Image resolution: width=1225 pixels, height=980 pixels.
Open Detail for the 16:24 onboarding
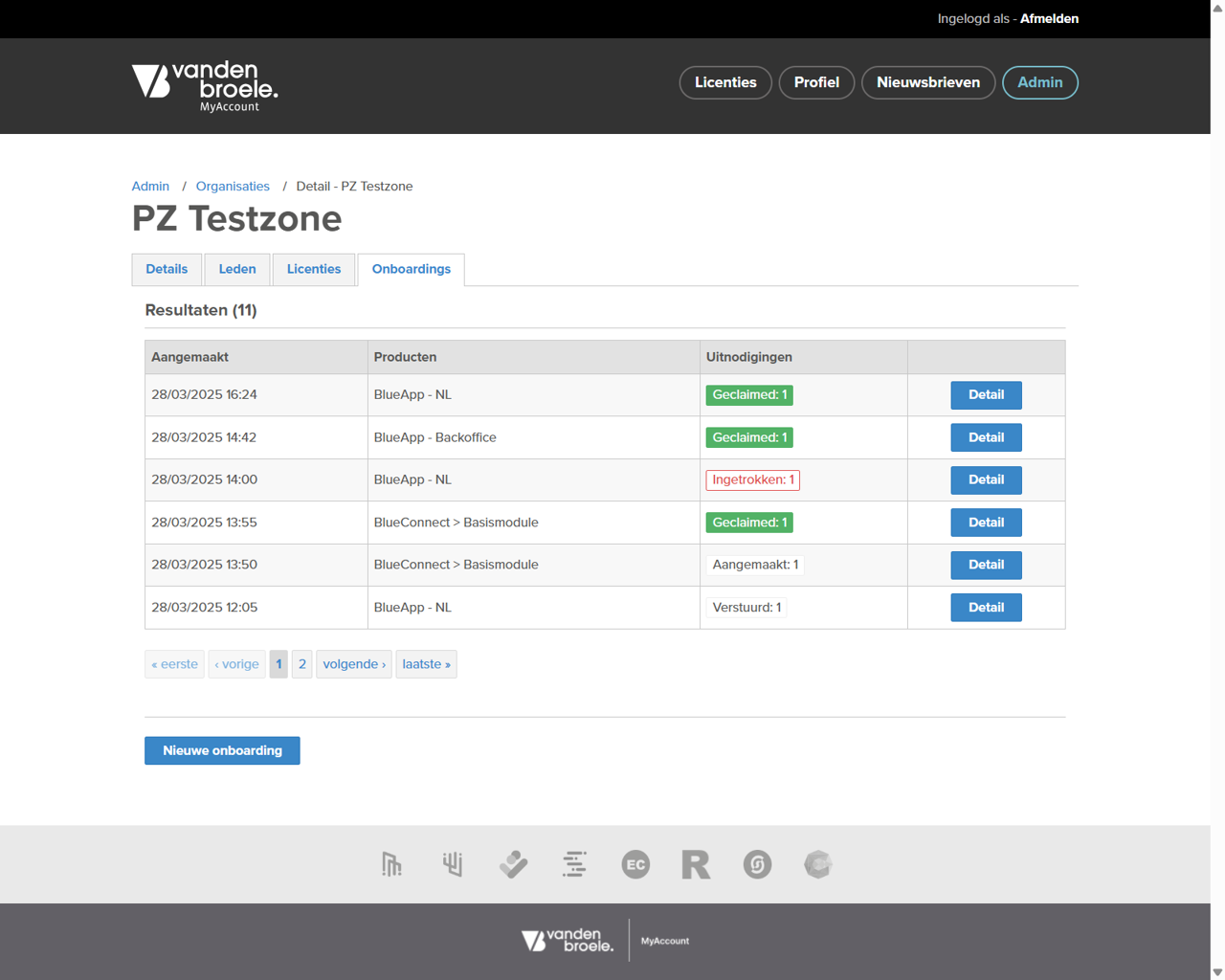click(986, 394)
